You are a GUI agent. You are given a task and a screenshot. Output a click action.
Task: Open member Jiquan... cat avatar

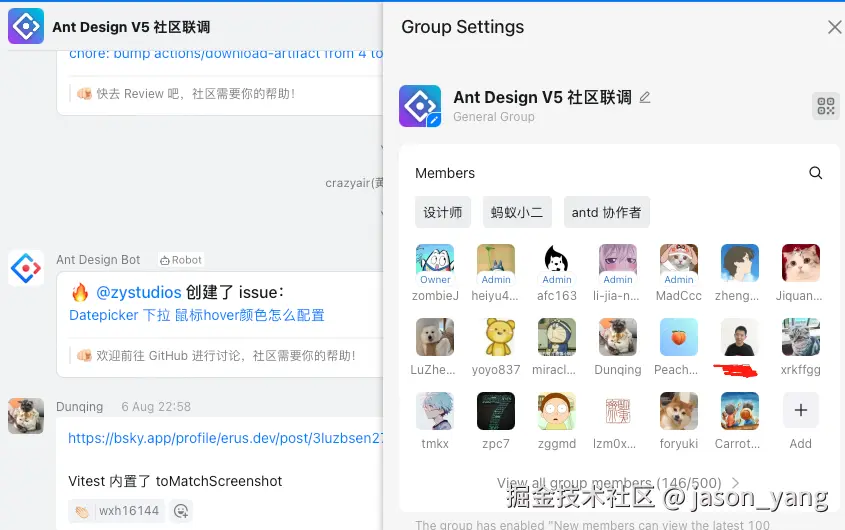click(x=800, y=263)
